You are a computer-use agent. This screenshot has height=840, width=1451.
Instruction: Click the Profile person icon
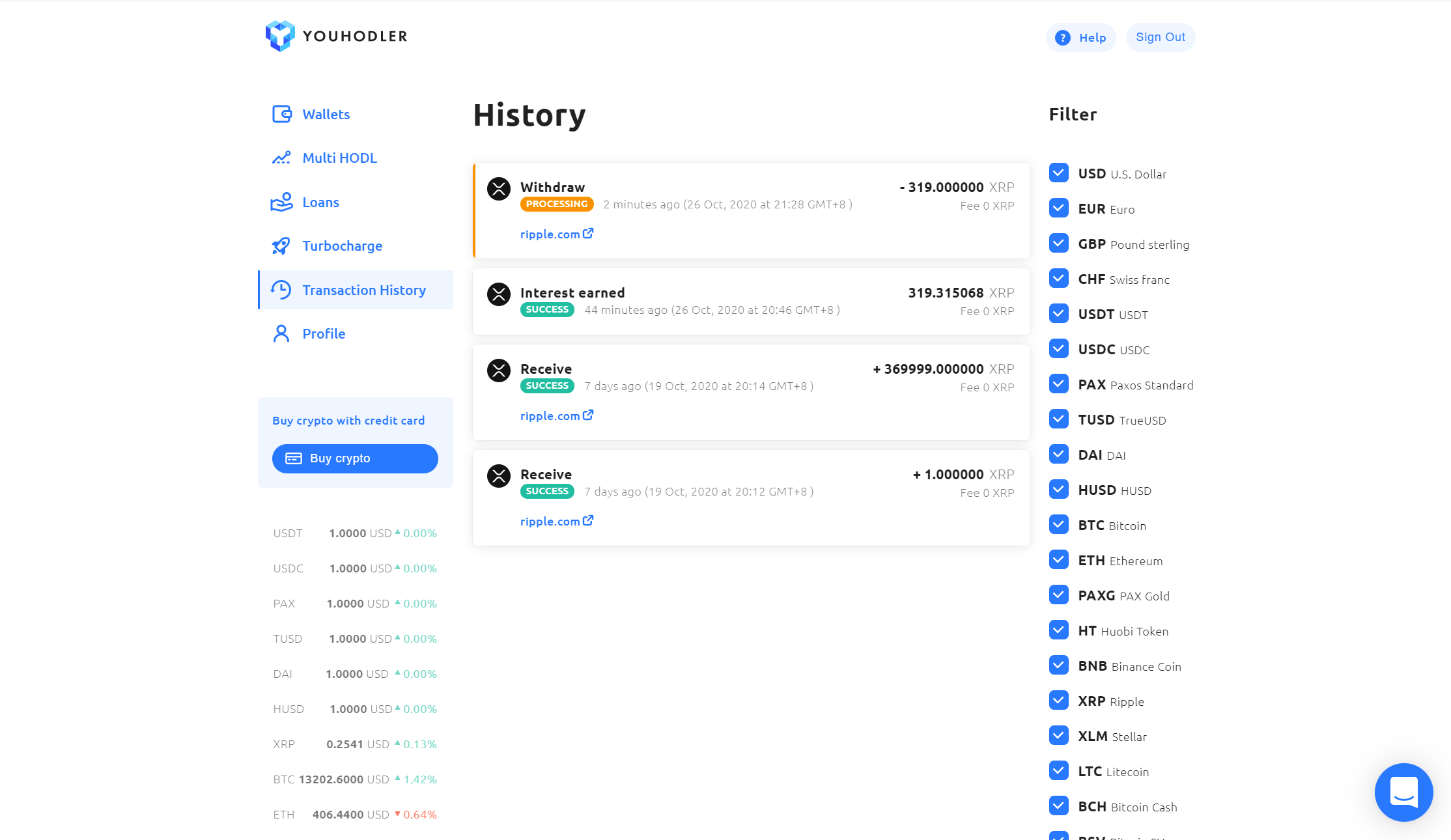pos(281,333)
